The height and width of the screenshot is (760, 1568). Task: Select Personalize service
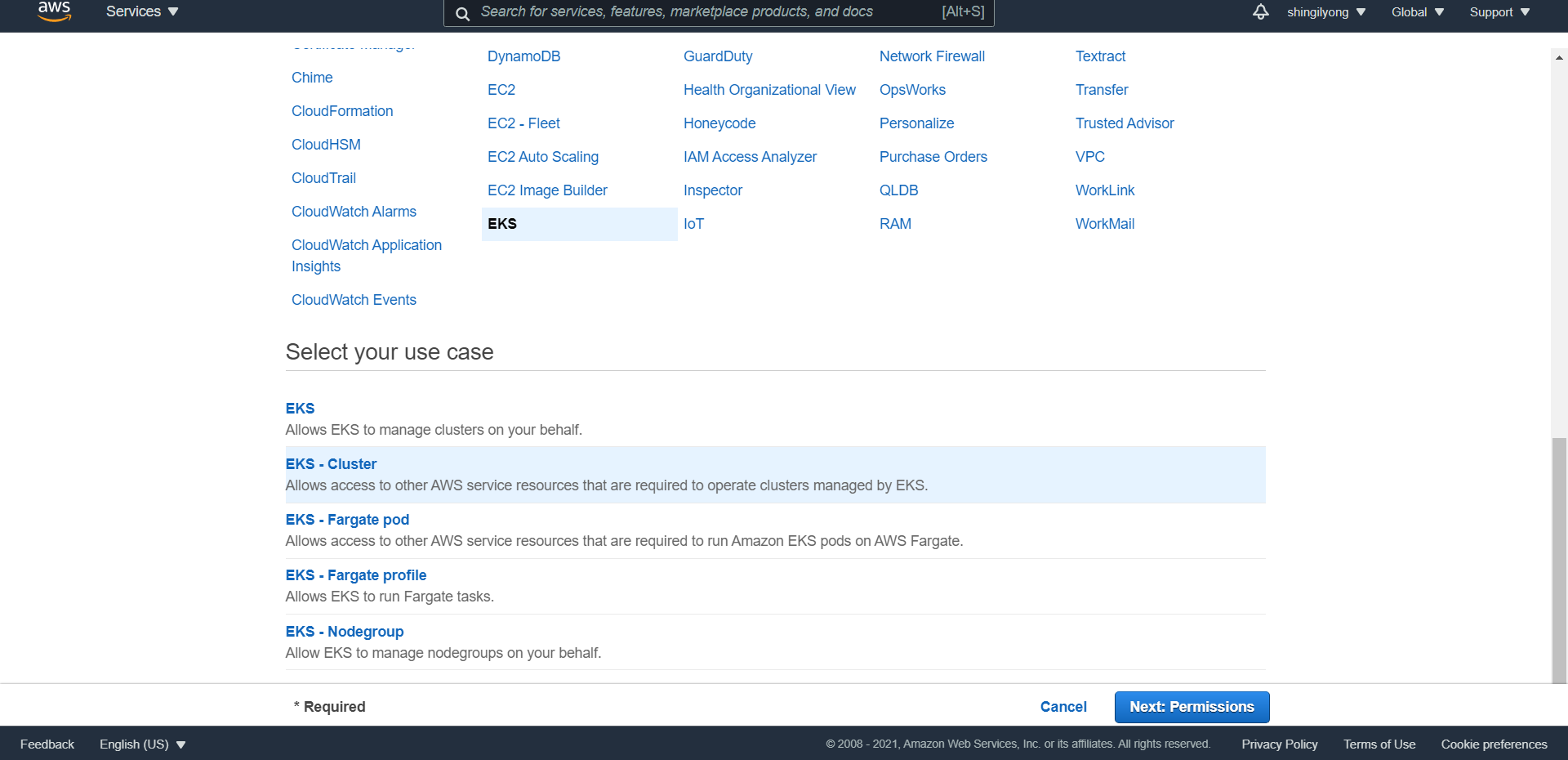click(916, 123)
